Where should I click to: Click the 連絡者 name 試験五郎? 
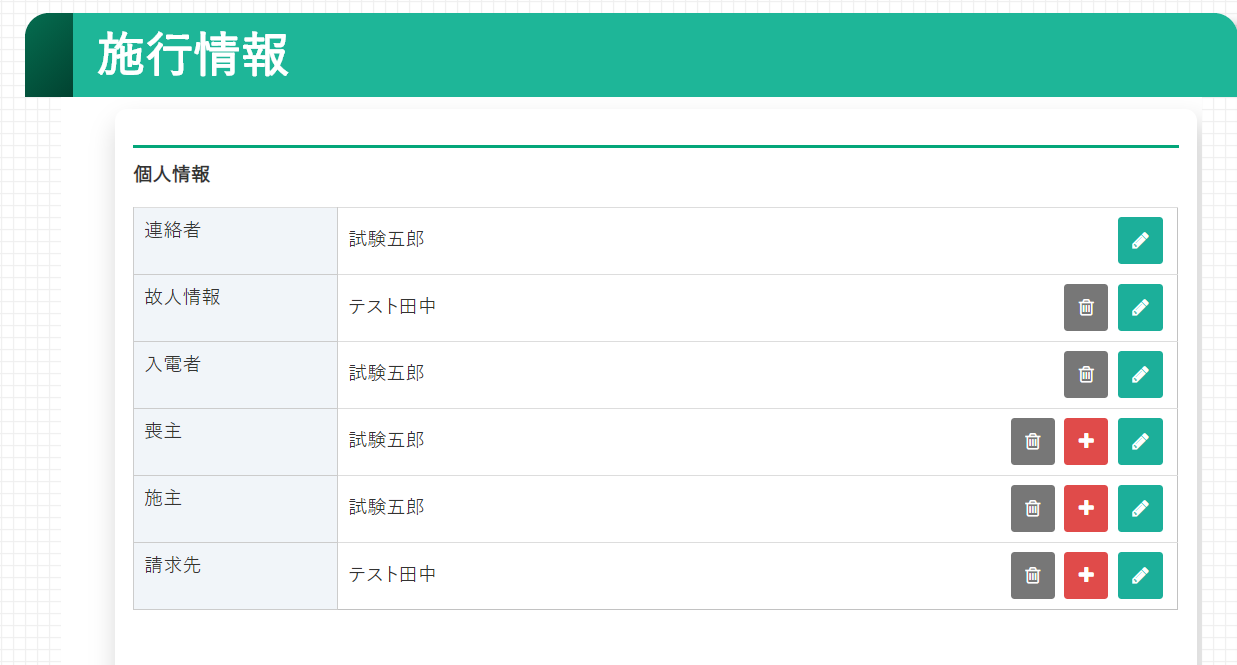coord(387,240)
